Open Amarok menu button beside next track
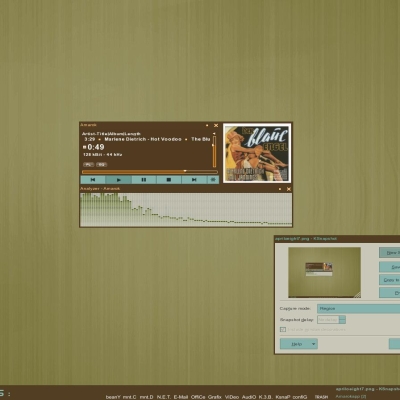The image size is (400, 400). (213, 180)
